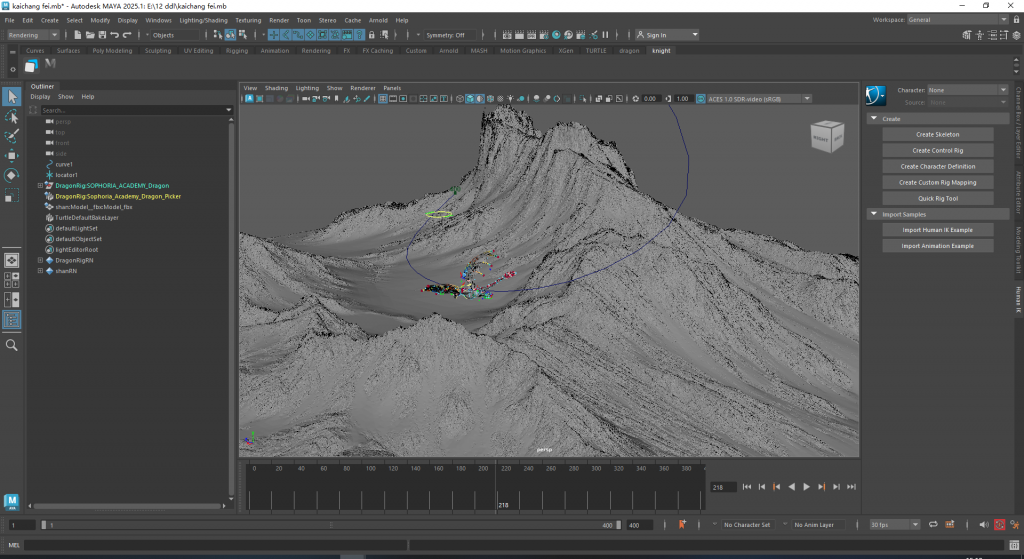Screen dimensions: 1024x559
Task: Click the Save scene icon
Action: [100, 35]
